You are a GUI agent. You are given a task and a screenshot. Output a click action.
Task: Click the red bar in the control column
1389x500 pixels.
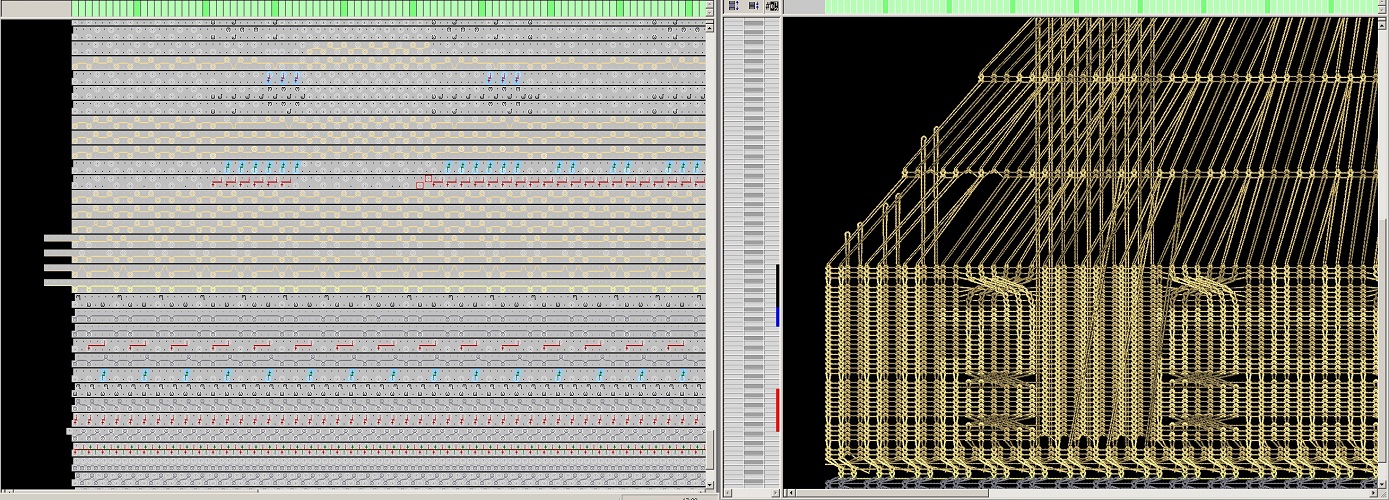777,410
